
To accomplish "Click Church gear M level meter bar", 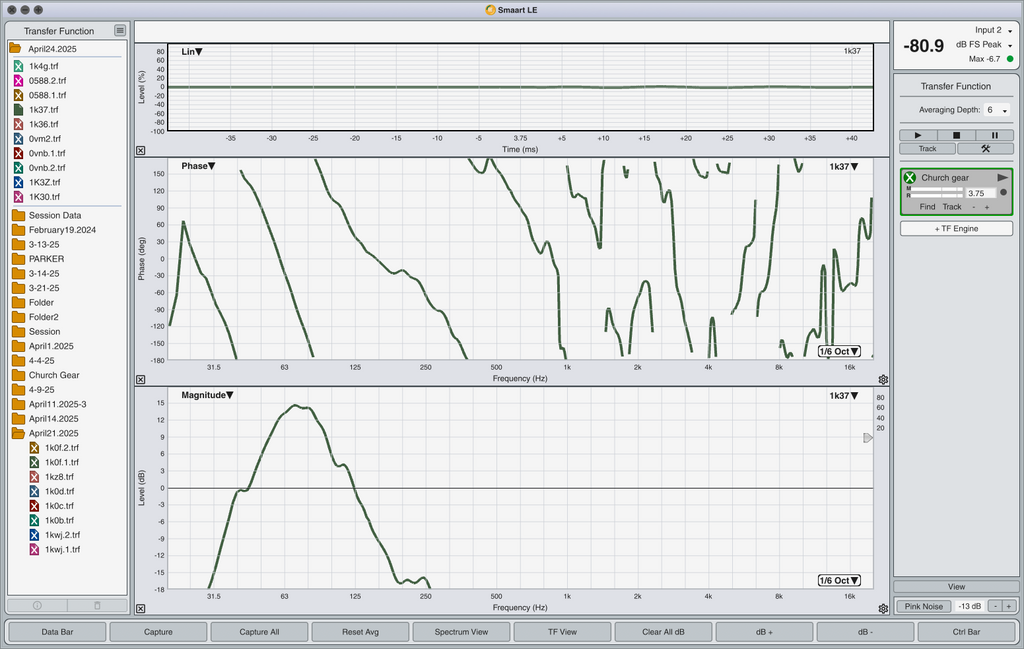I will point(935,189).
